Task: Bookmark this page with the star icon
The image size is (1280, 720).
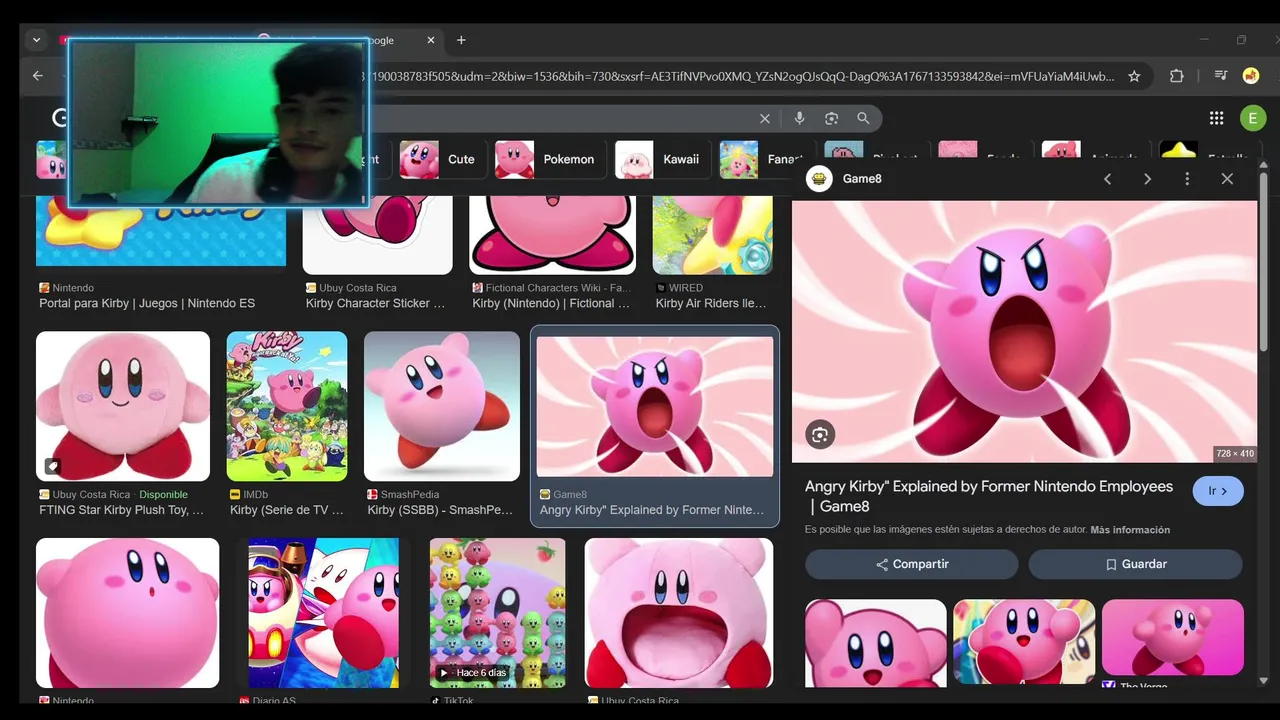Action: (1134, 76)
